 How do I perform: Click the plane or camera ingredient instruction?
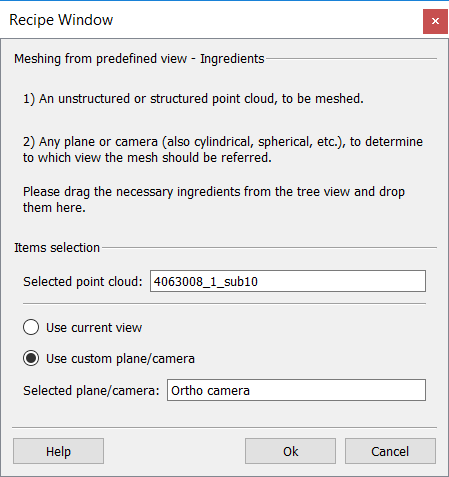point(223,149)
